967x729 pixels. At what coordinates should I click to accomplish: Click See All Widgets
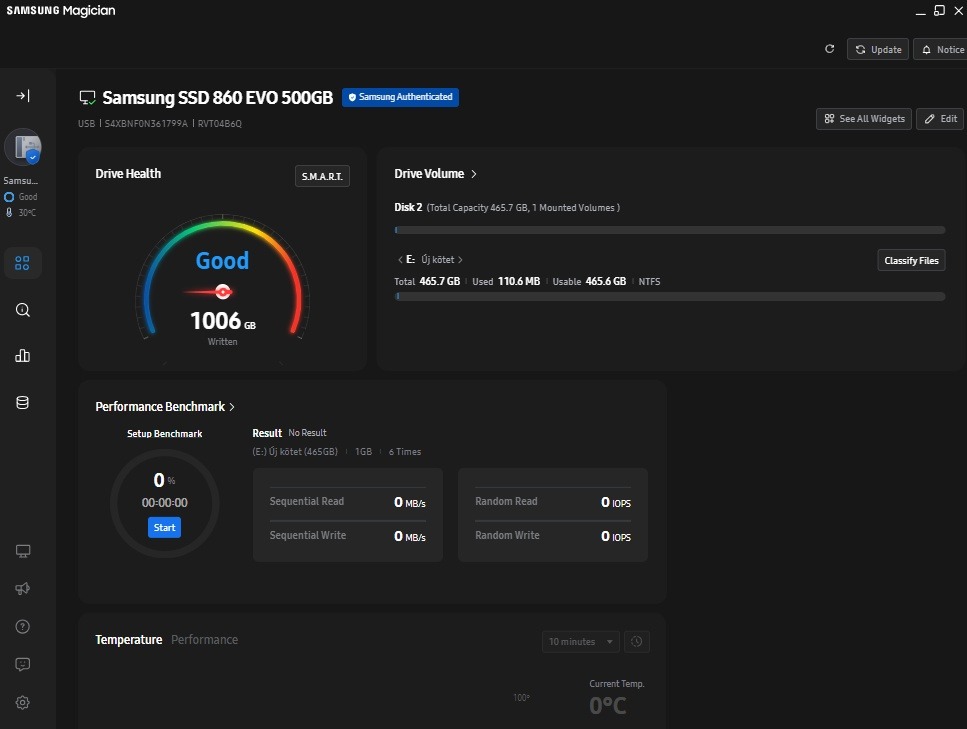tap(864, 118)
